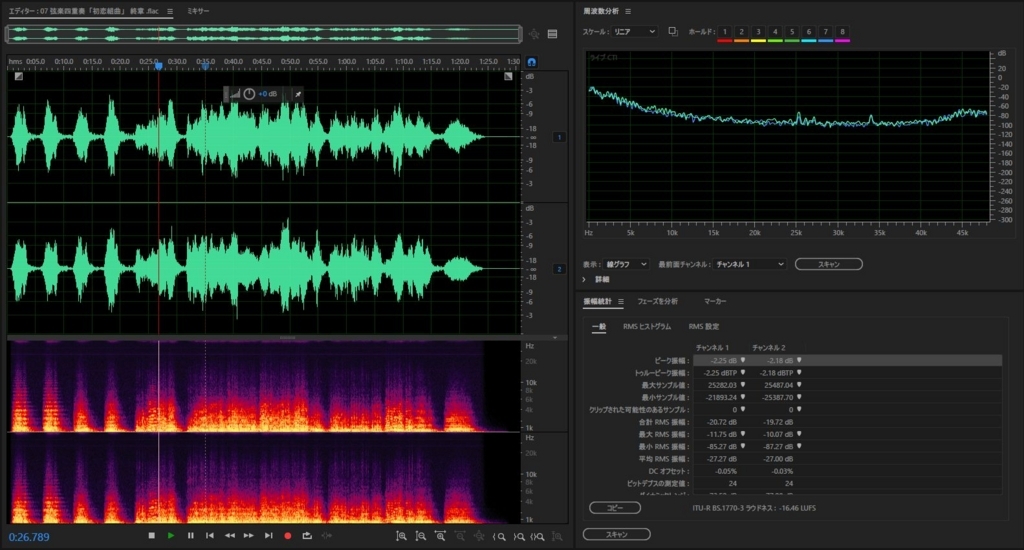This screenshot has height=550, width=1024.
Task: Click the red hold 1 color swatch
Action: (x=724, y=40)
